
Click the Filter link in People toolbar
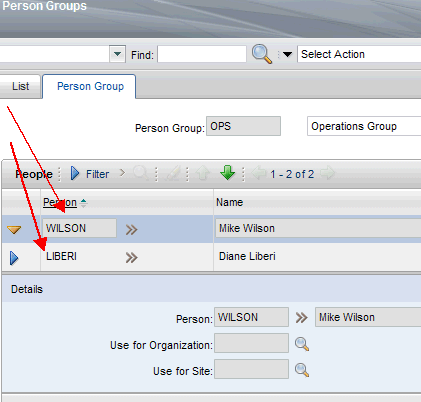coord(97,174)
